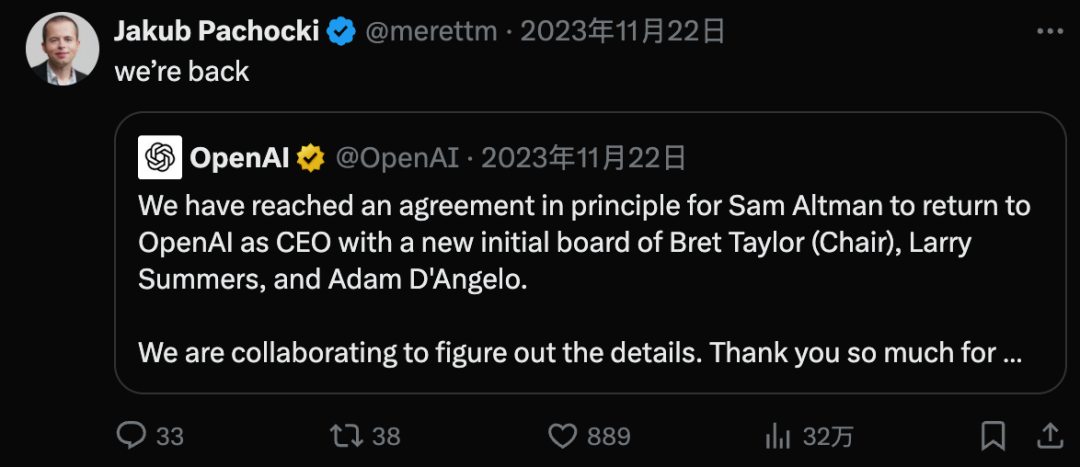Bookmark this tweet
Image resolution: width=1080 pixels, height=467 pixels.
[x=993, y=436]
